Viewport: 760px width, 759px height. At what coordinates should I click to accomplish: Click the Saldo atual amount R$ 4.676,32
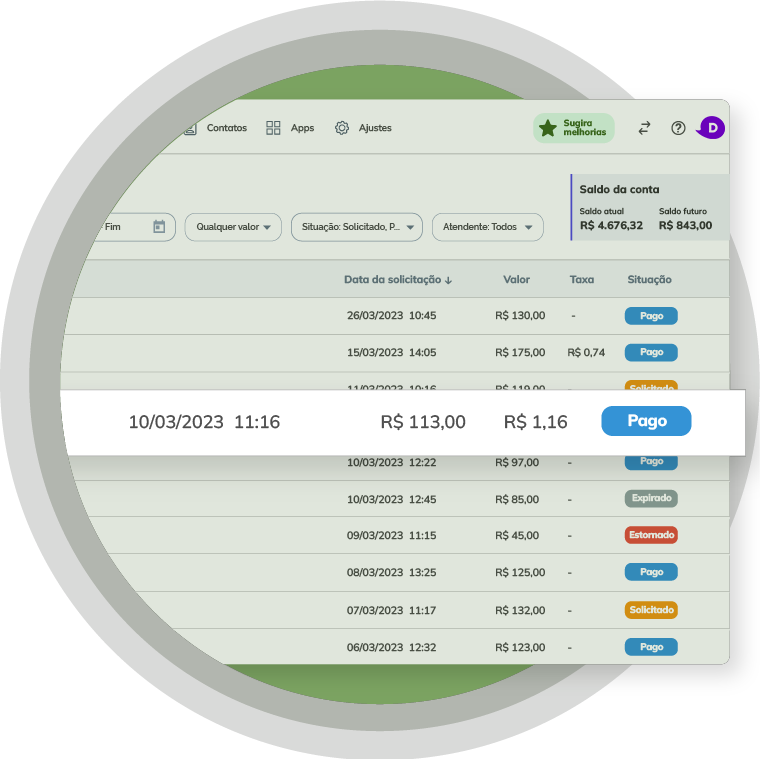611,225
